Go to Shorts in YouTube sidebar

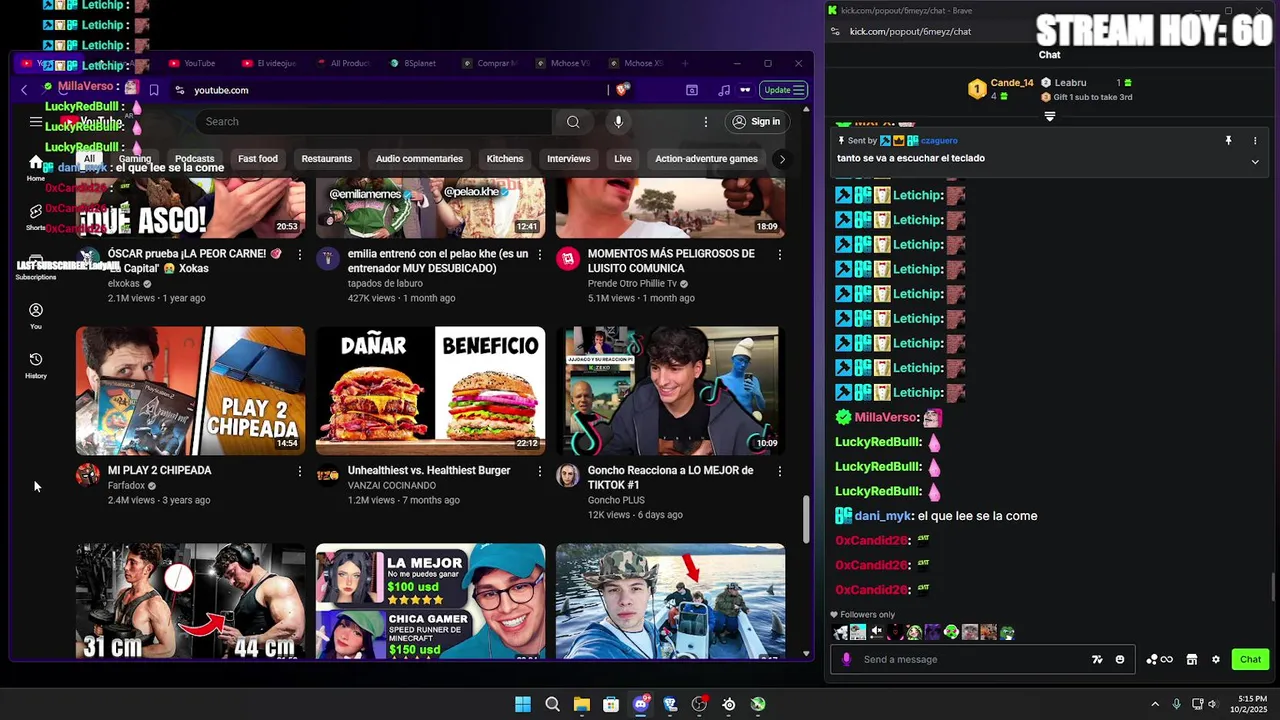(36, 216)
